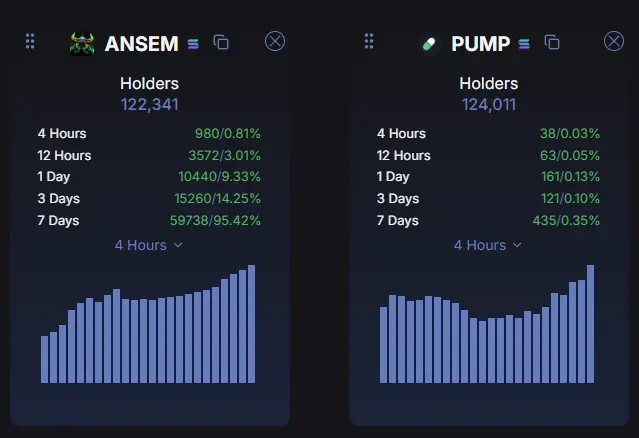Click tallest last bar in ANSEM chart
This screenshot has height=438, width=639.
[x=251, y=324]
